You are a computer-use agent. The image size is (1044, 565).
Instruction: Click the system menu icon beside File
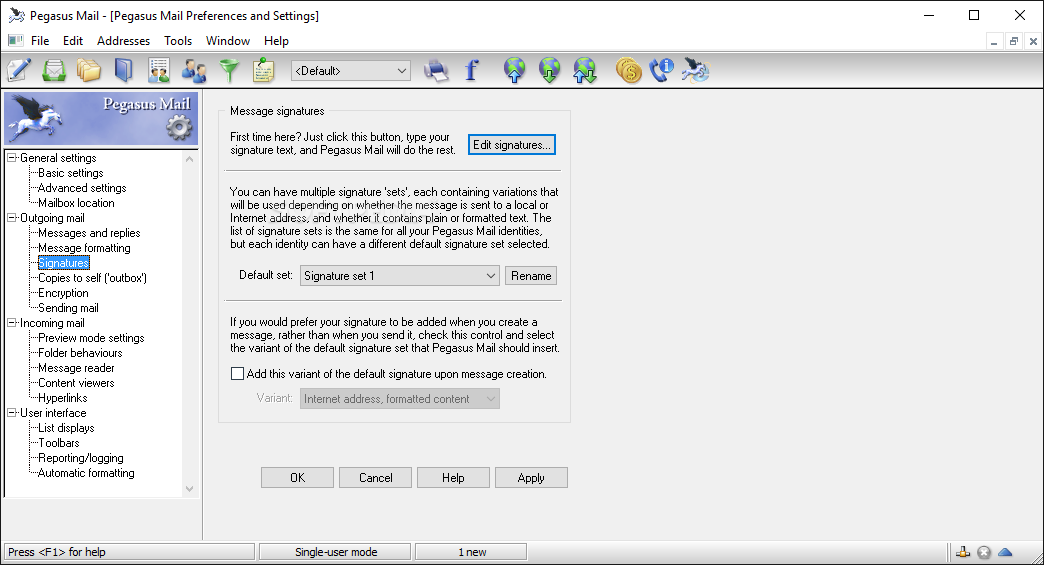[15, 41]
